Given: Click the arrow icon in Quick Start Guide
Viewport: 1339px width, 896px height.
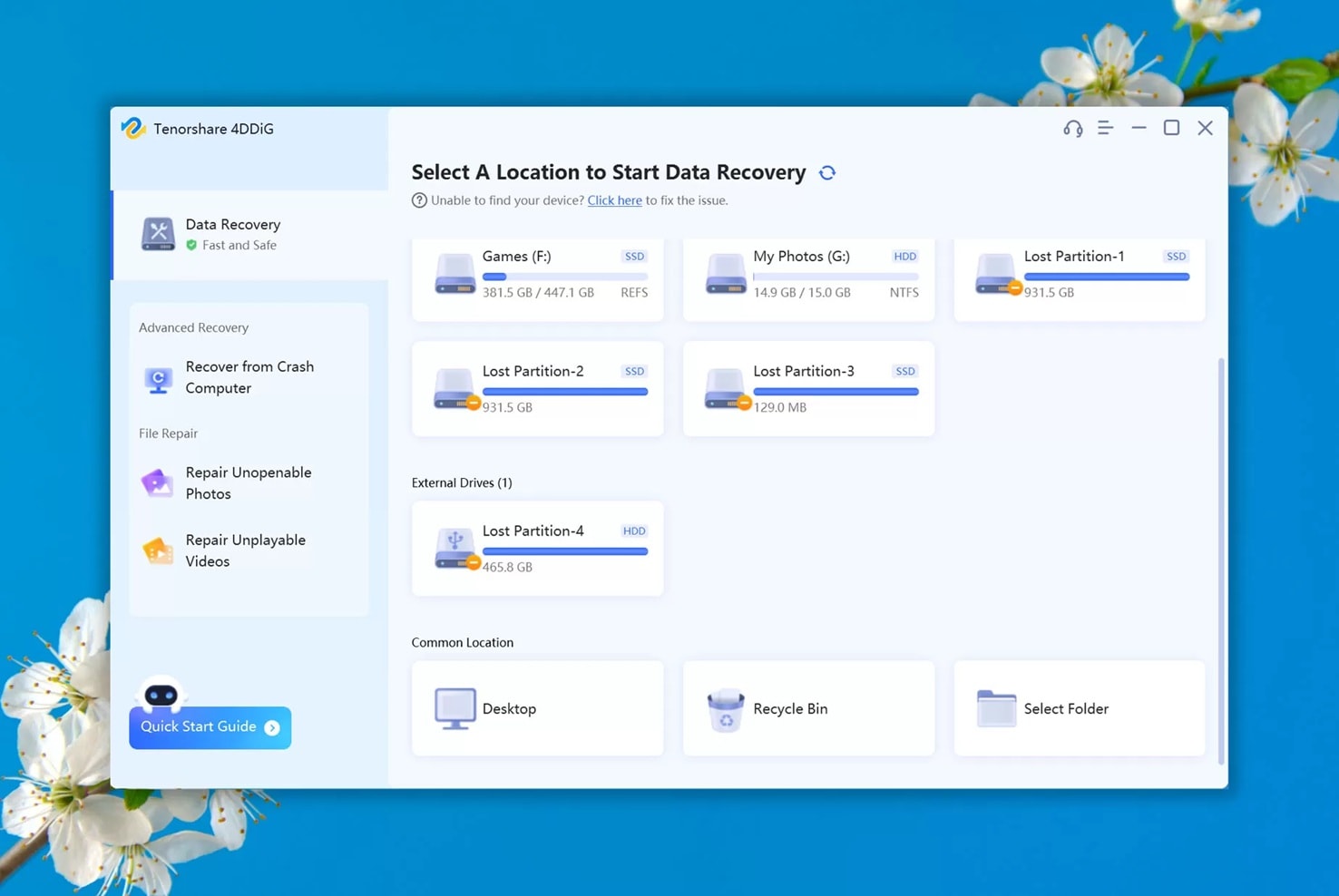Looking at the screenshot, I should click(x=272, y=727).
